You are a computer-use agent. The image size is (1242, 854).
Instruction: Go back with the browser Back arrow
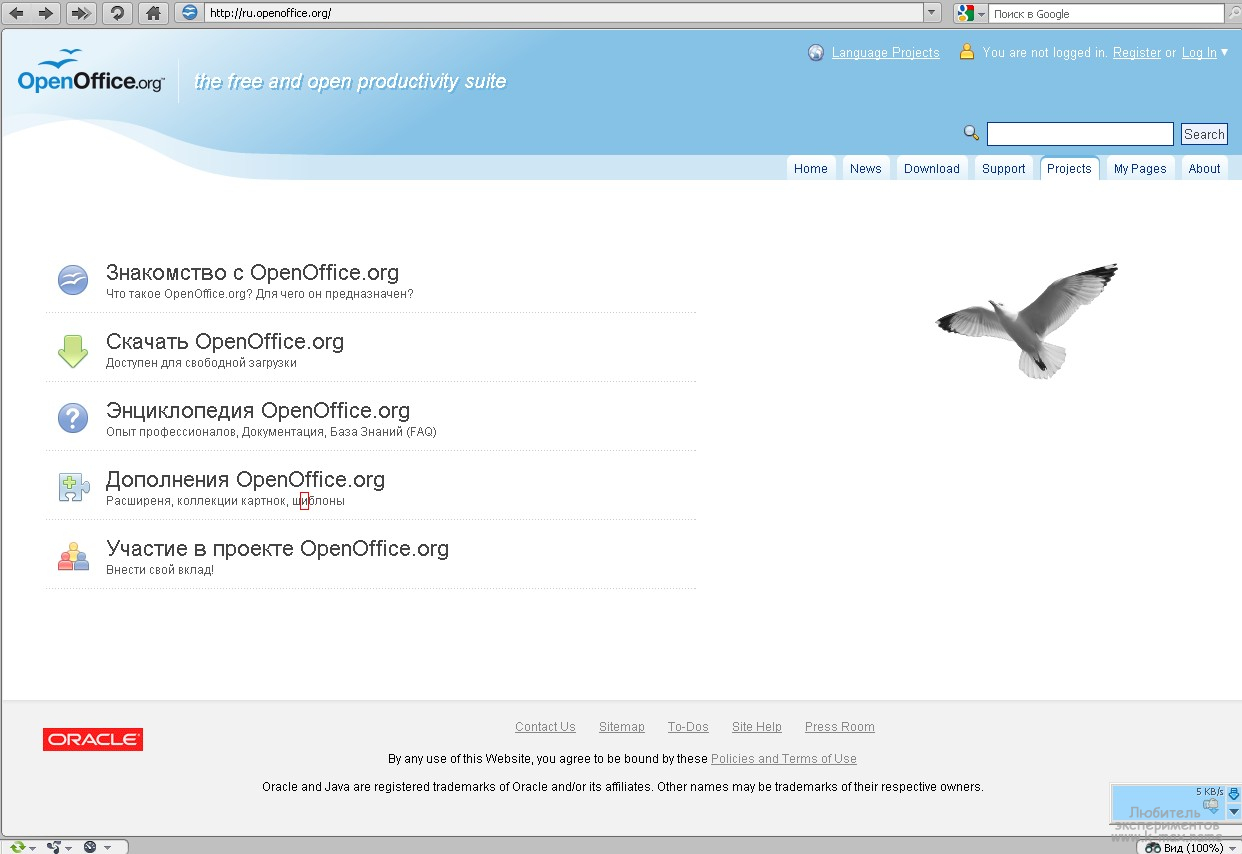pos(16,13)
